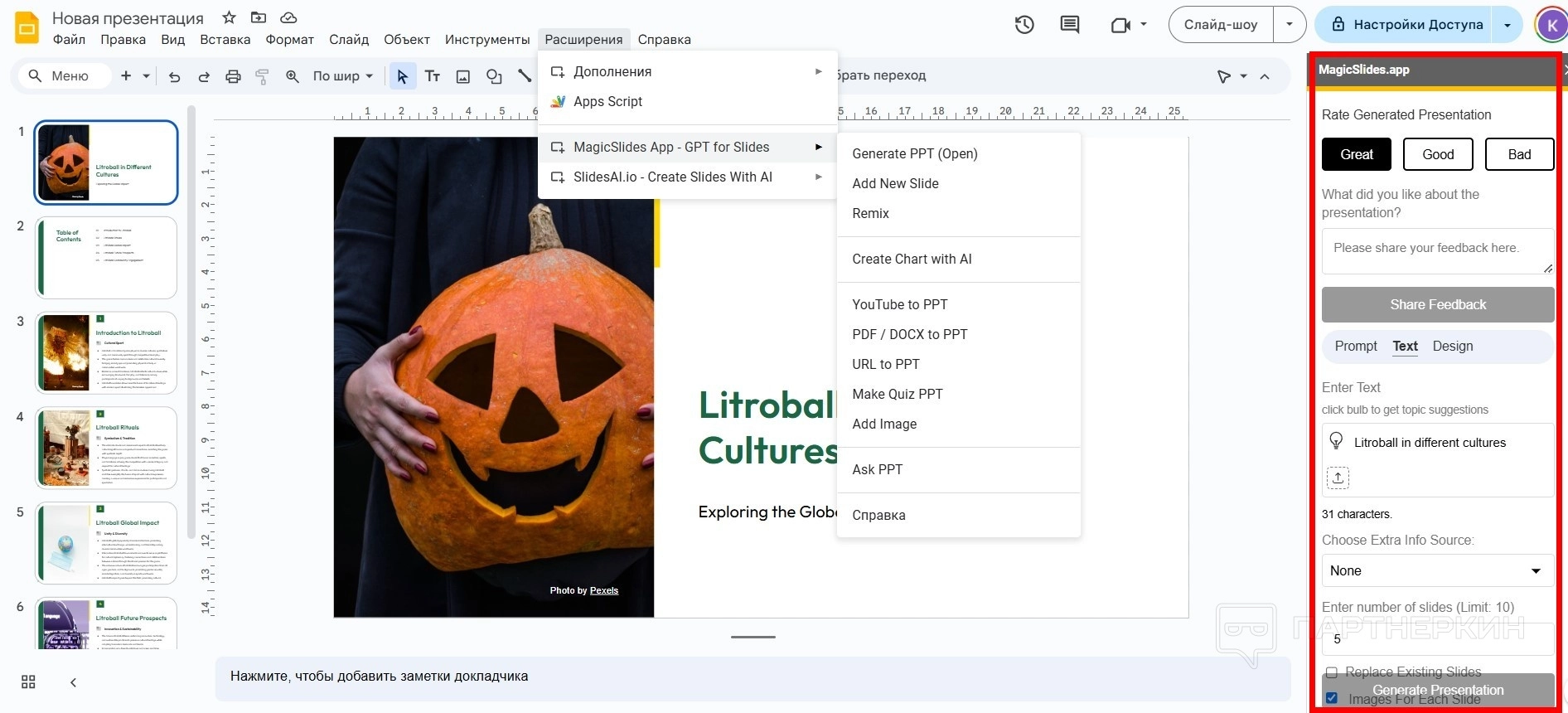
Task: Open the Extra Info Source dropdown
Action: (1437, 570)
